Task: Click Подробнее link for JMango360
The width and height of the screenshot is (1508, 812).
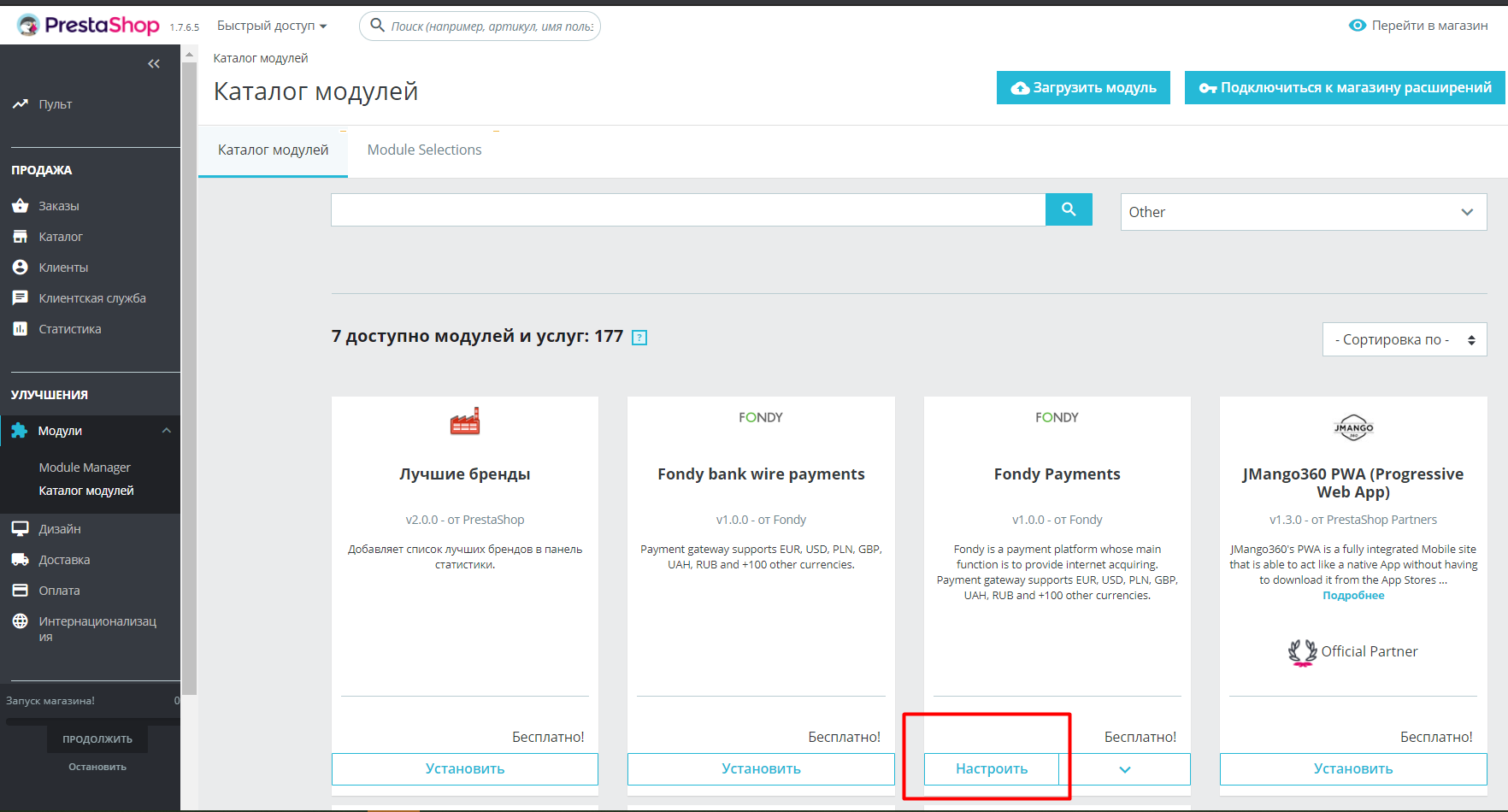Action: (x=1353, y=596)
